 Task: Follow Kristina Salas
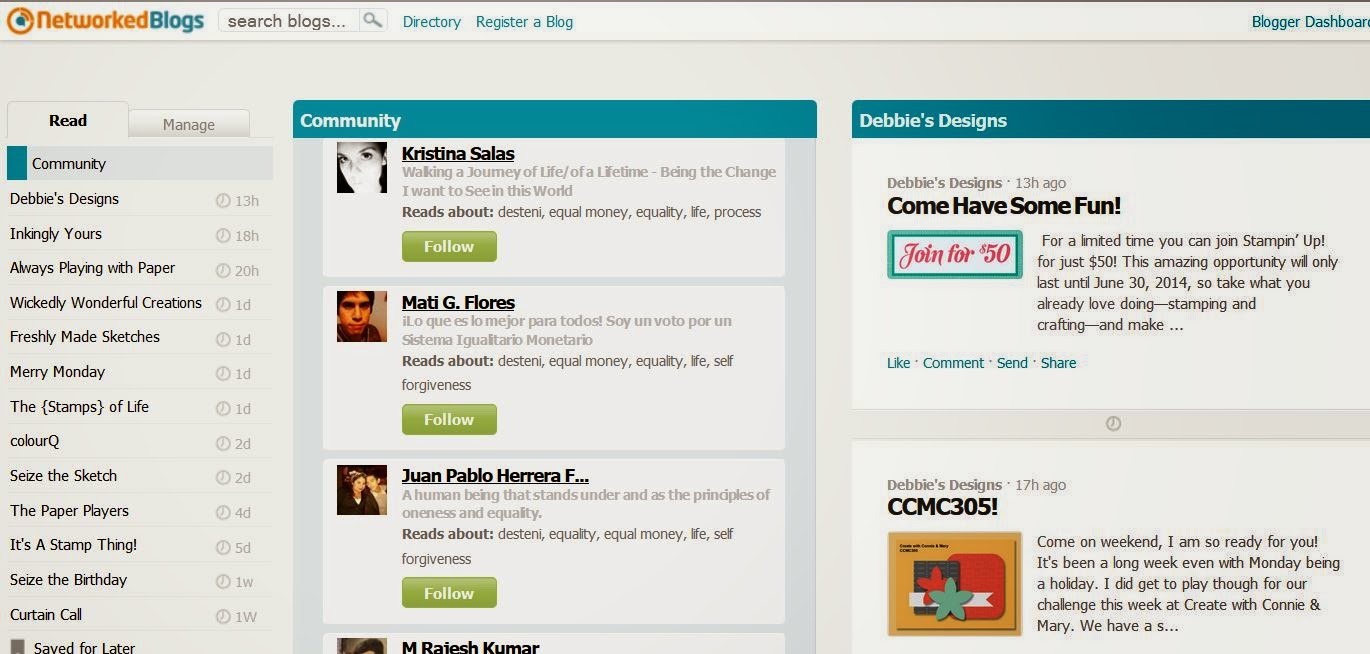tap(449, 246)
